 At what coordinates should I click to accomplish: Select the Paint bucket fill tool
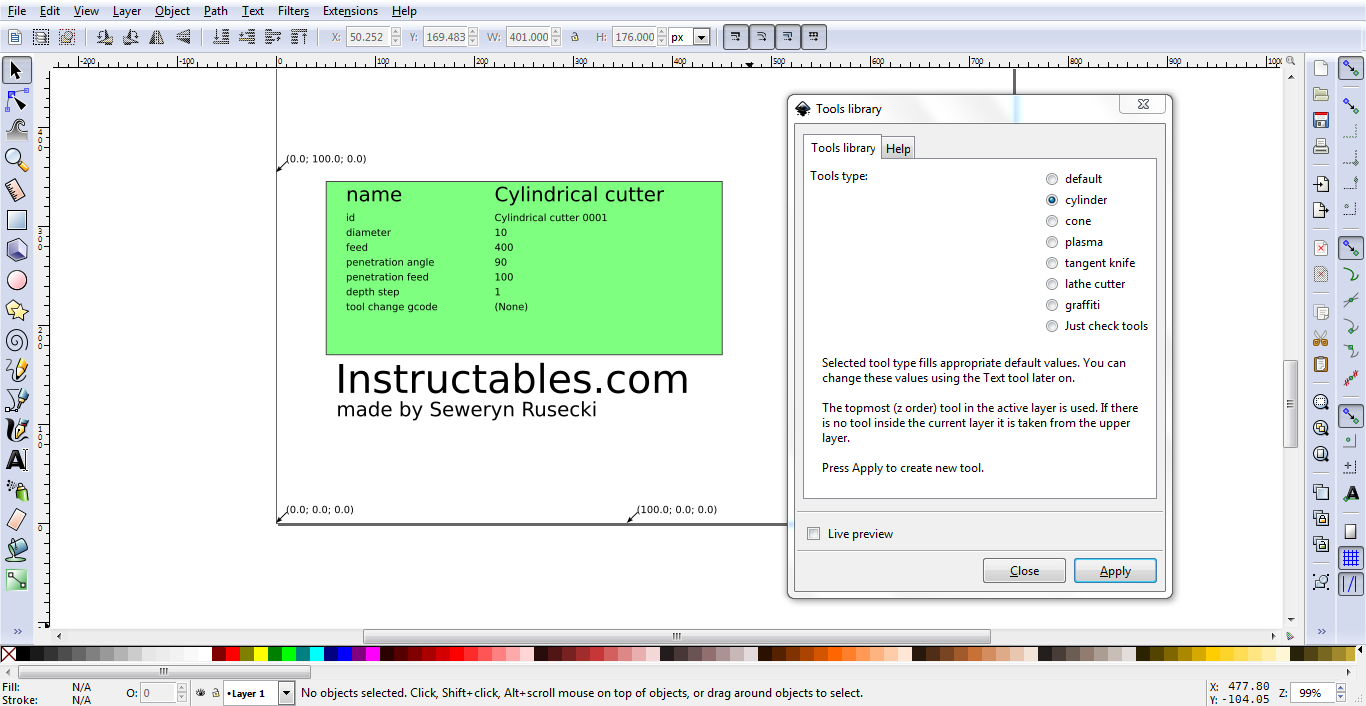click(x=16, y=550)
